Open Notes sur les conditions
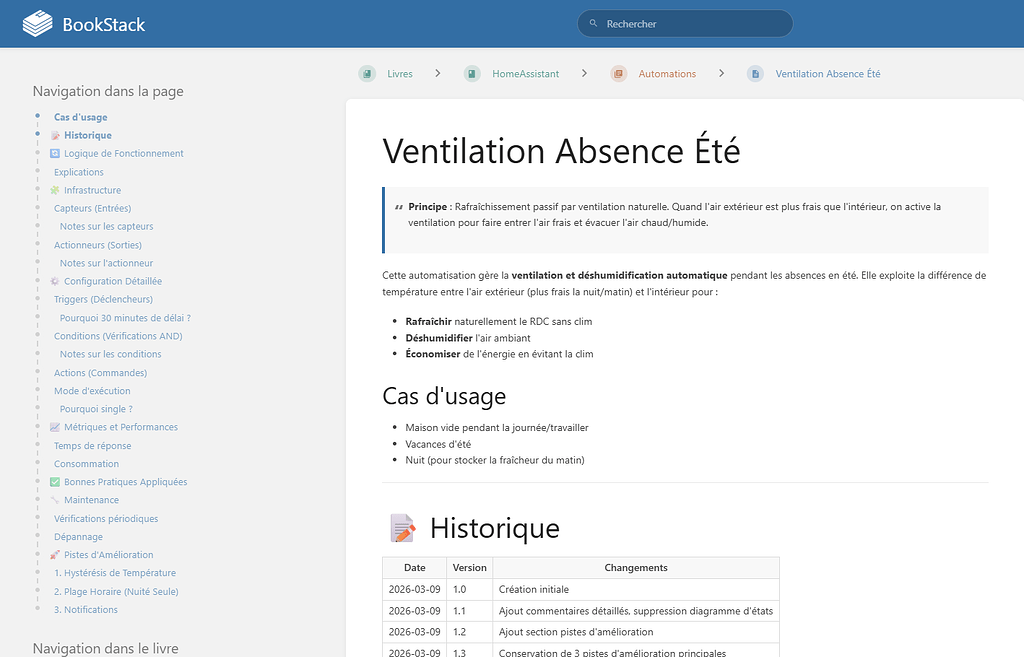Viewport: 1024px width, 657px height. 110,354
